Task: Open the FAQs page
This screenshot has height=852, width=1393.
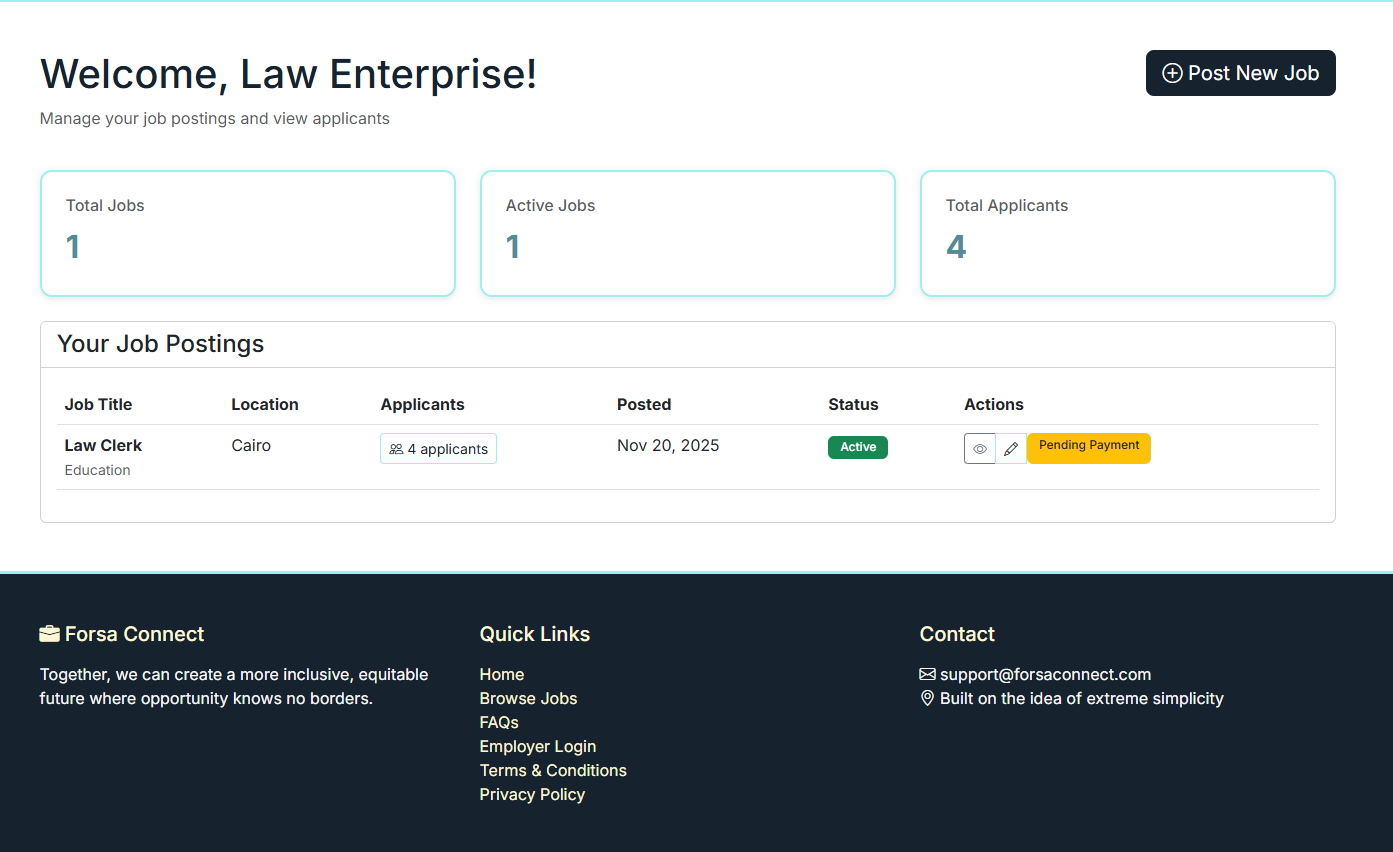Action: [498, 722]
